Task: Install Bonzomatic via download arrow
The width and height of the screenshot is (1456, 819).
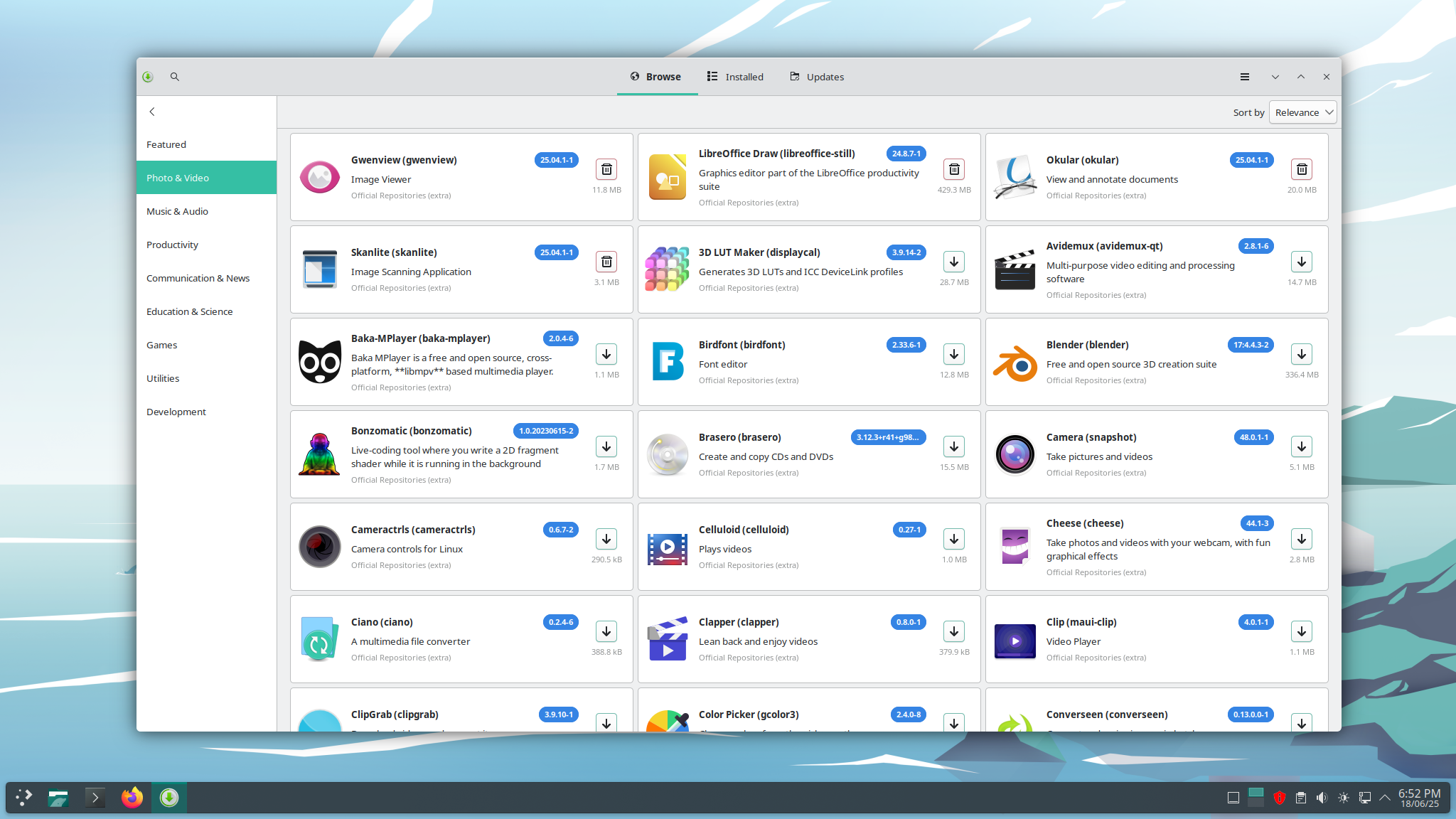Action: pos(606,446)
